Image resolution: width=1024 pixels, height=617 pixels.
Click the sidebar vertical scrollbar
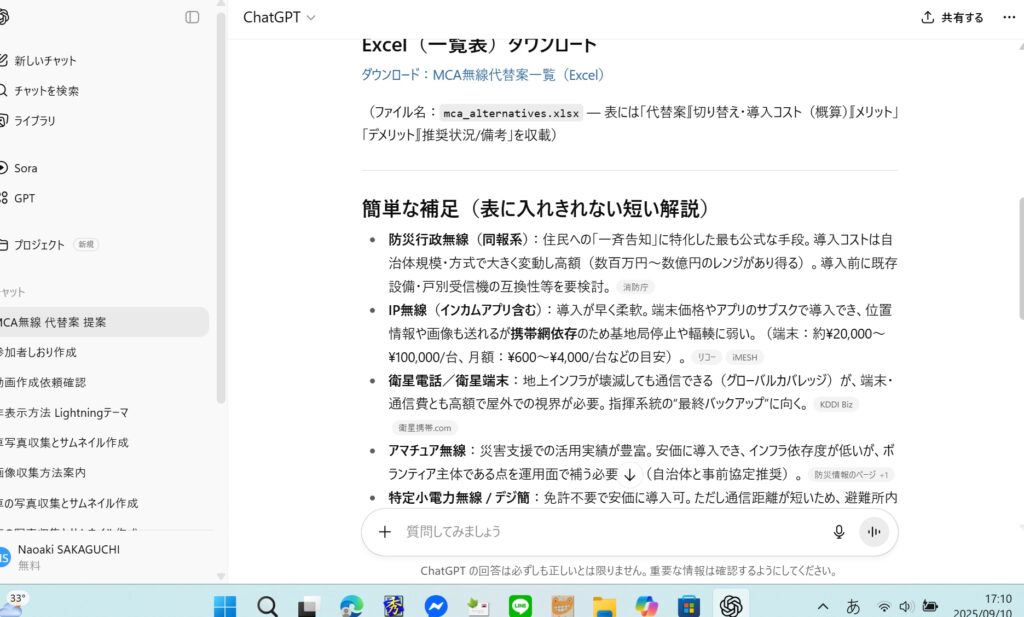221,209
